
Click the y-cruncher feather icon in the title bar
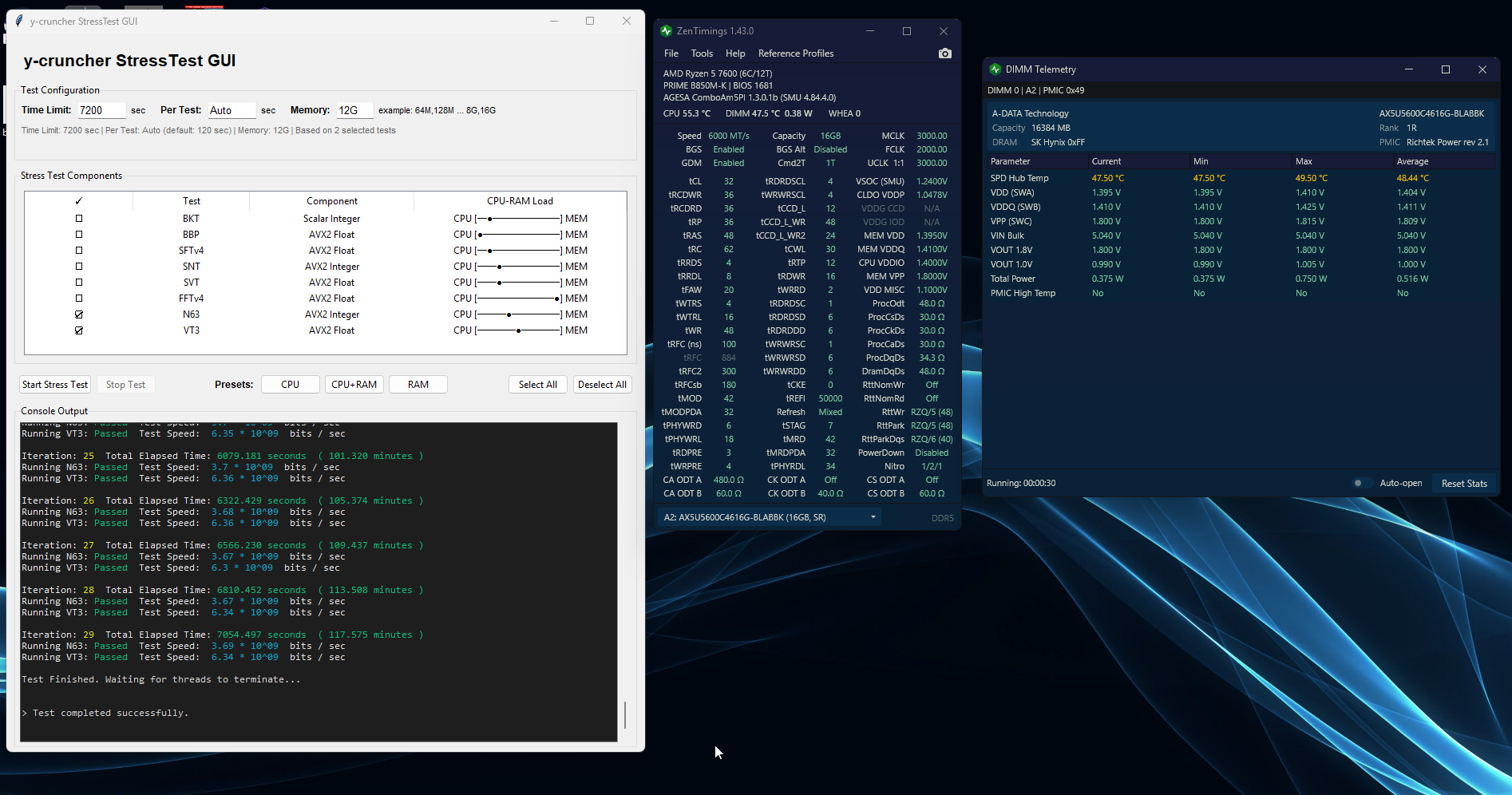[19, 22]
